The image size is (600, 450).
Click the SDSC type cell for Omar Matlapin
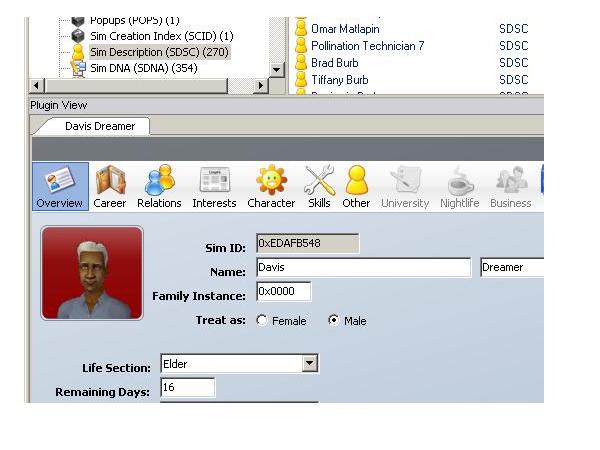pos(514,29)
